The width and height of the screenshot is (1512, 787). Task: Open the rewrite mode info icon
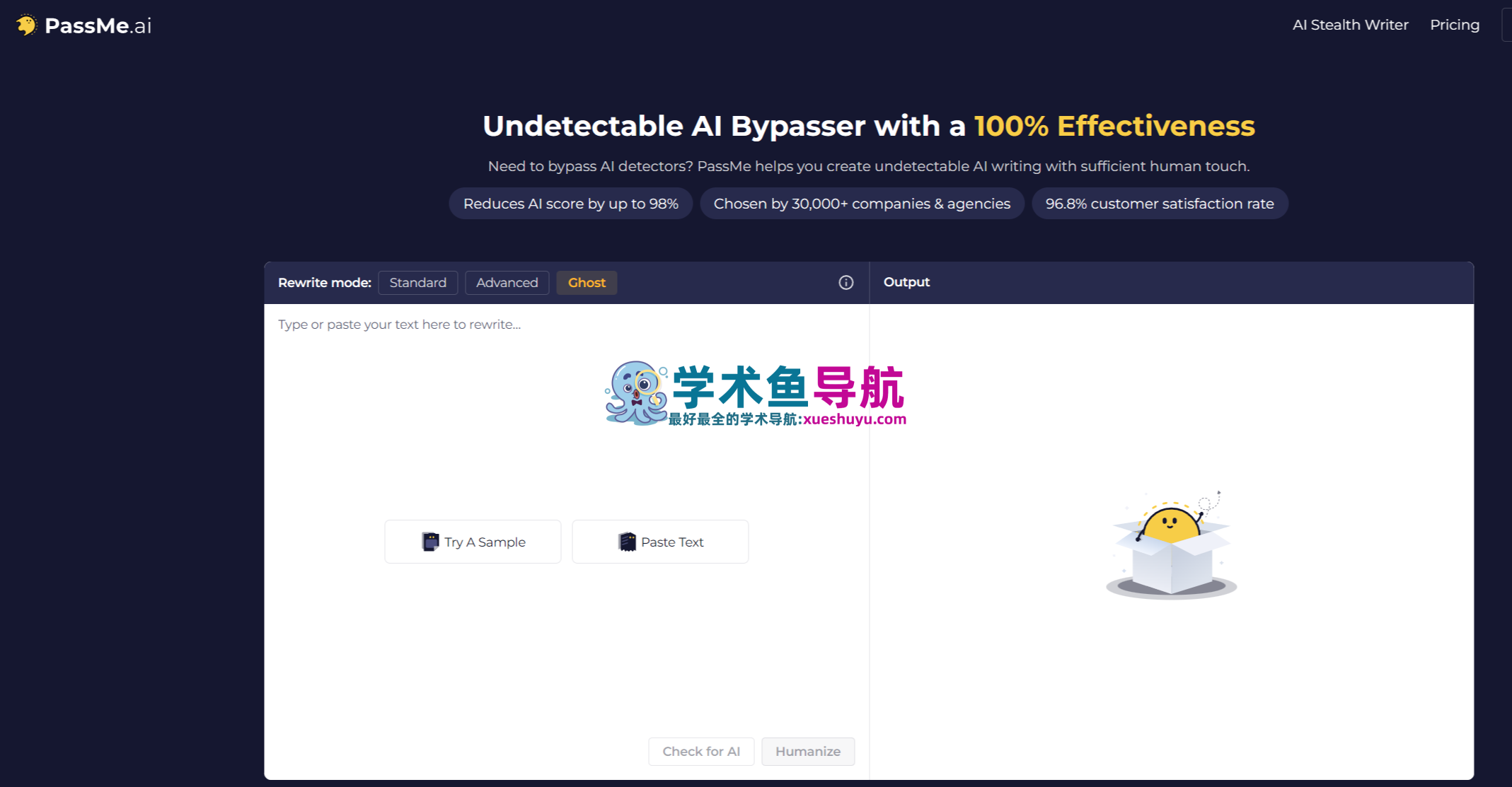click(x=846, y=283)
